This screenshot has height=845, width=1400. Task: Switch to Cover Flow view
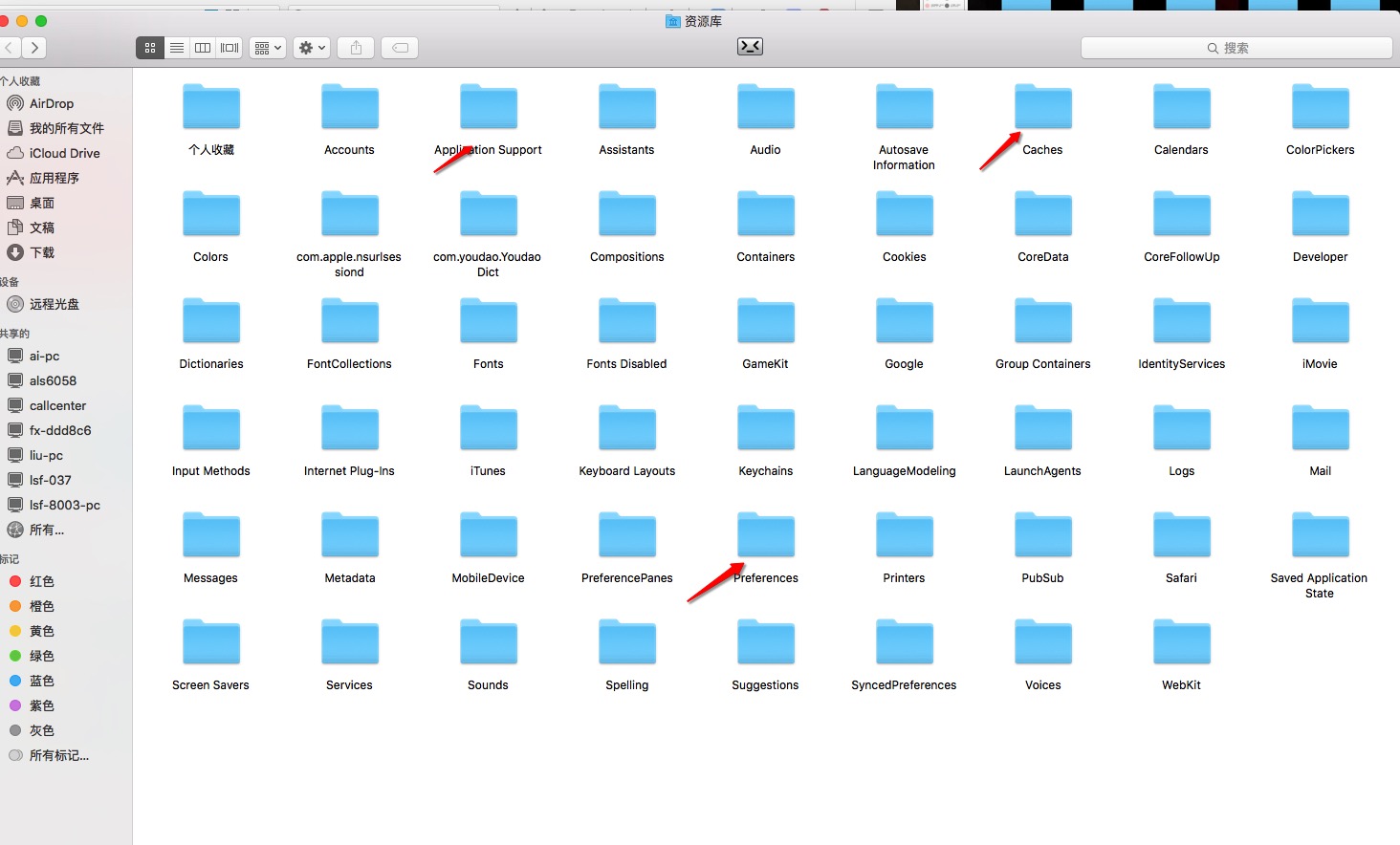(x=230, y=48)
